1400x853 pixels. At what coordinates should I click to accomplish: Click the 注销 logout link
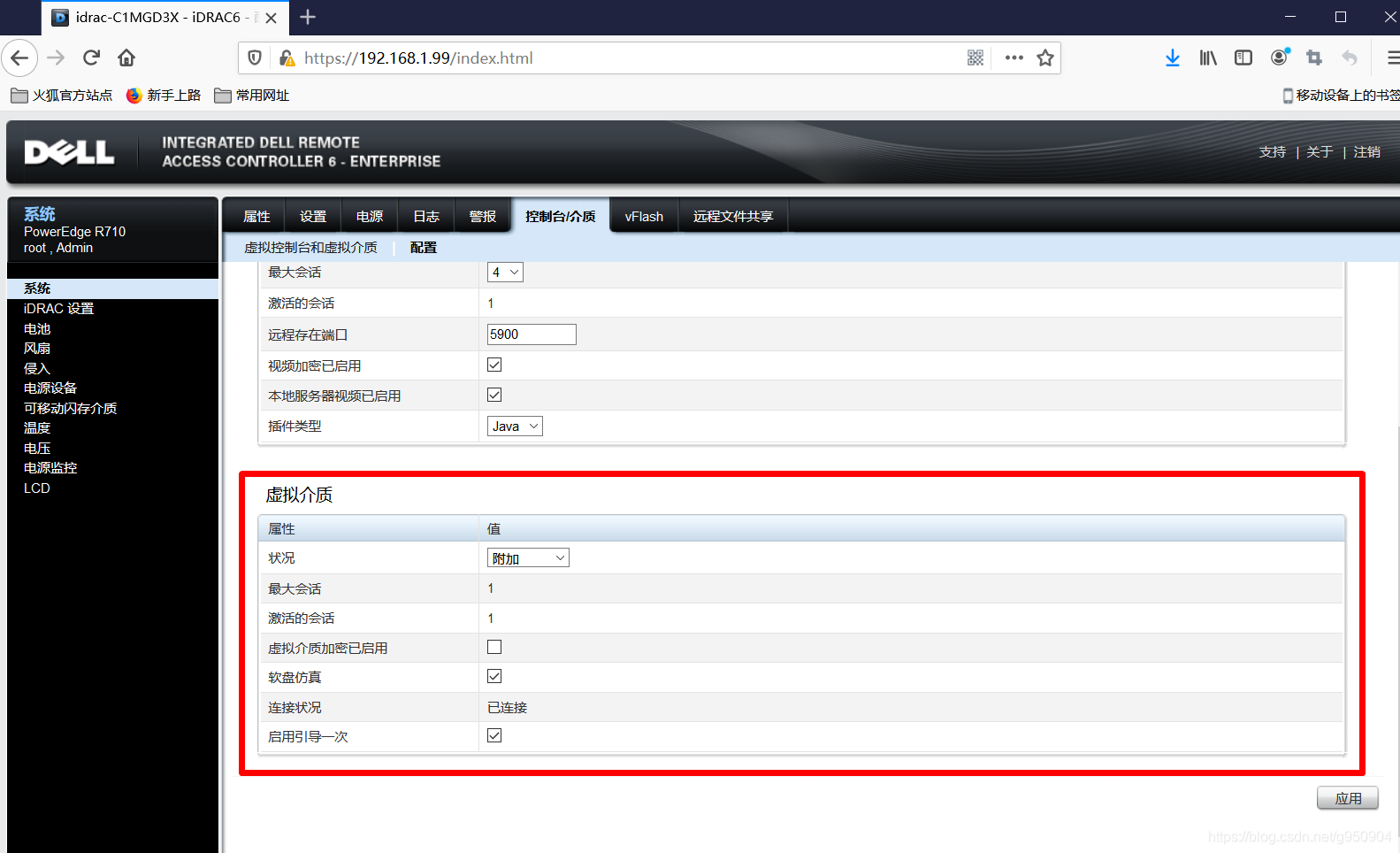tap(1366, 152)
